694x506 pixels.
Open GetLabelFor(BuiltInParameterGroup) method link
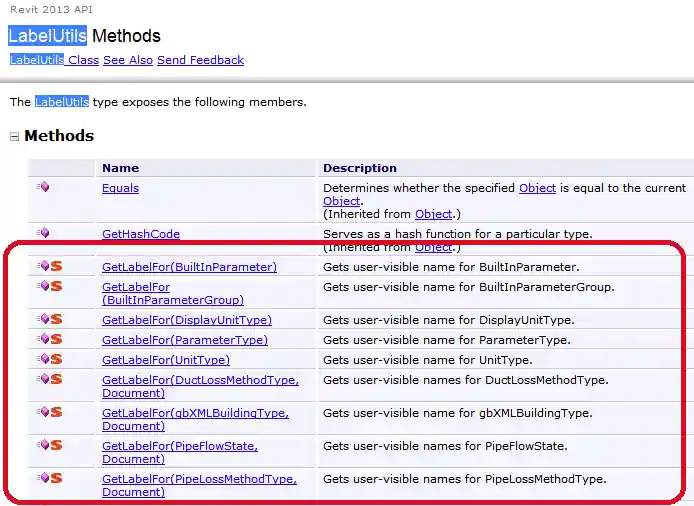[172, 293]
